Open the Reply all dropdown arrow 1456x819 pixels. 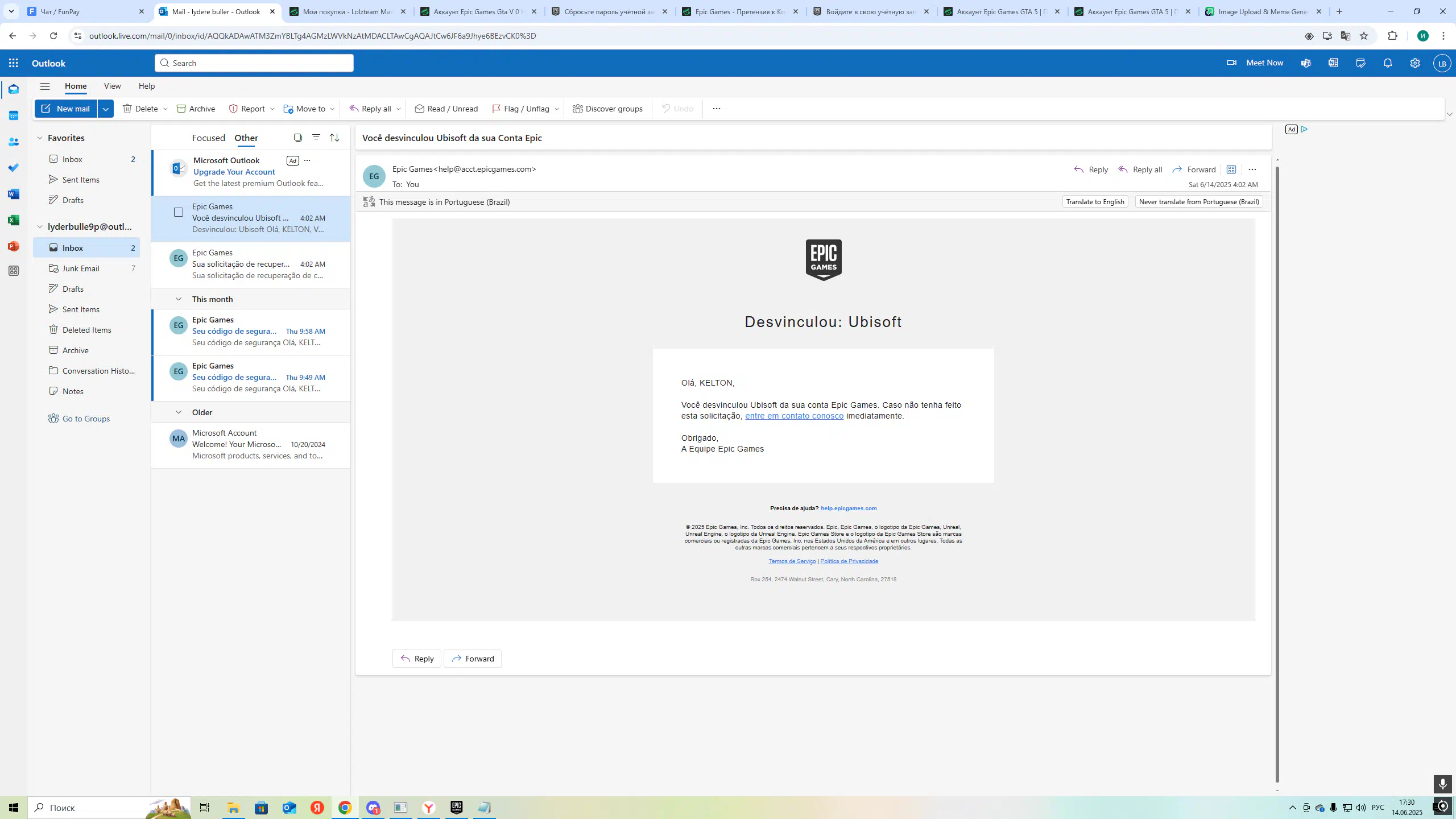(399, 109)
